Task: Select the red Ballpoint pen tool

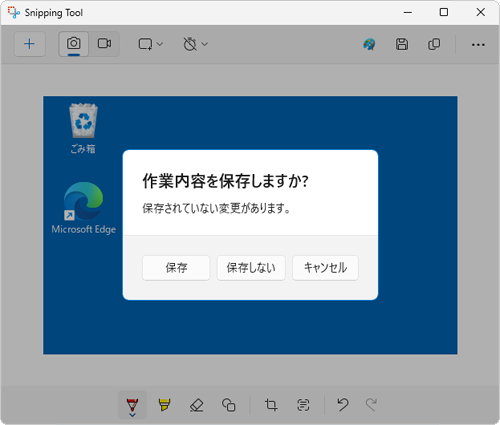Action: pyautogui.click(x=132, y=405)
